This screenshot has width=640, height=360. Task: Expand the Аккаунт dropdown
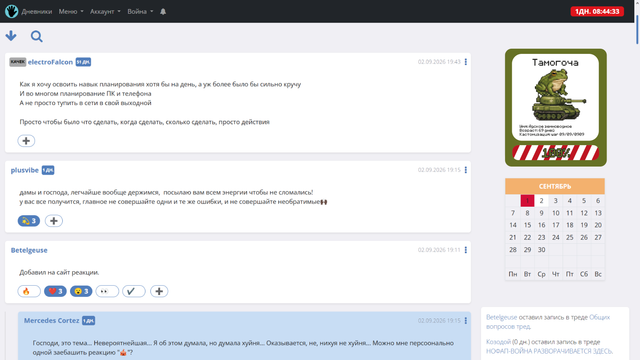coord(105,11)
